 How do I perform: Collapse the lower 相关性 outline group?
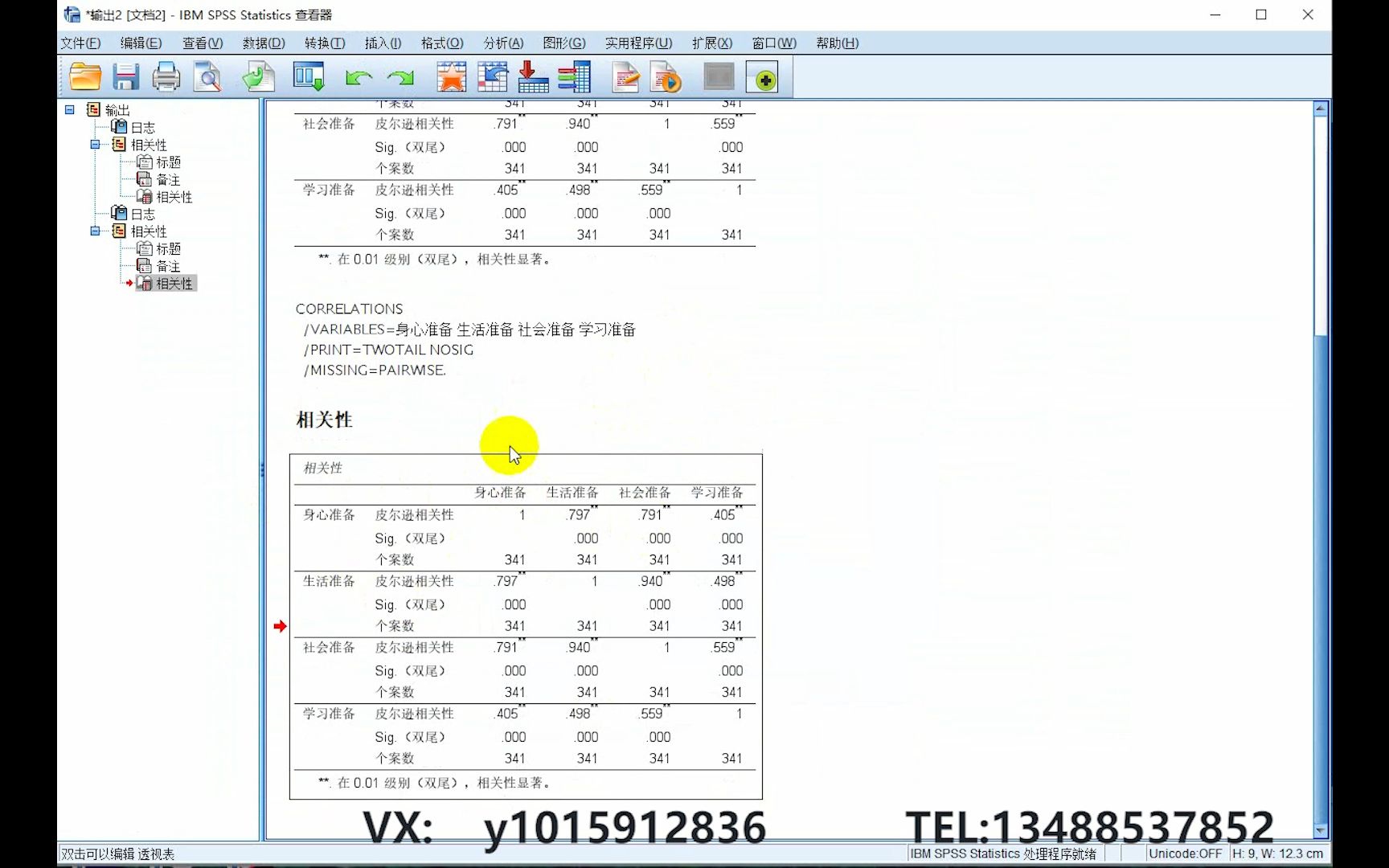[95, 231]
